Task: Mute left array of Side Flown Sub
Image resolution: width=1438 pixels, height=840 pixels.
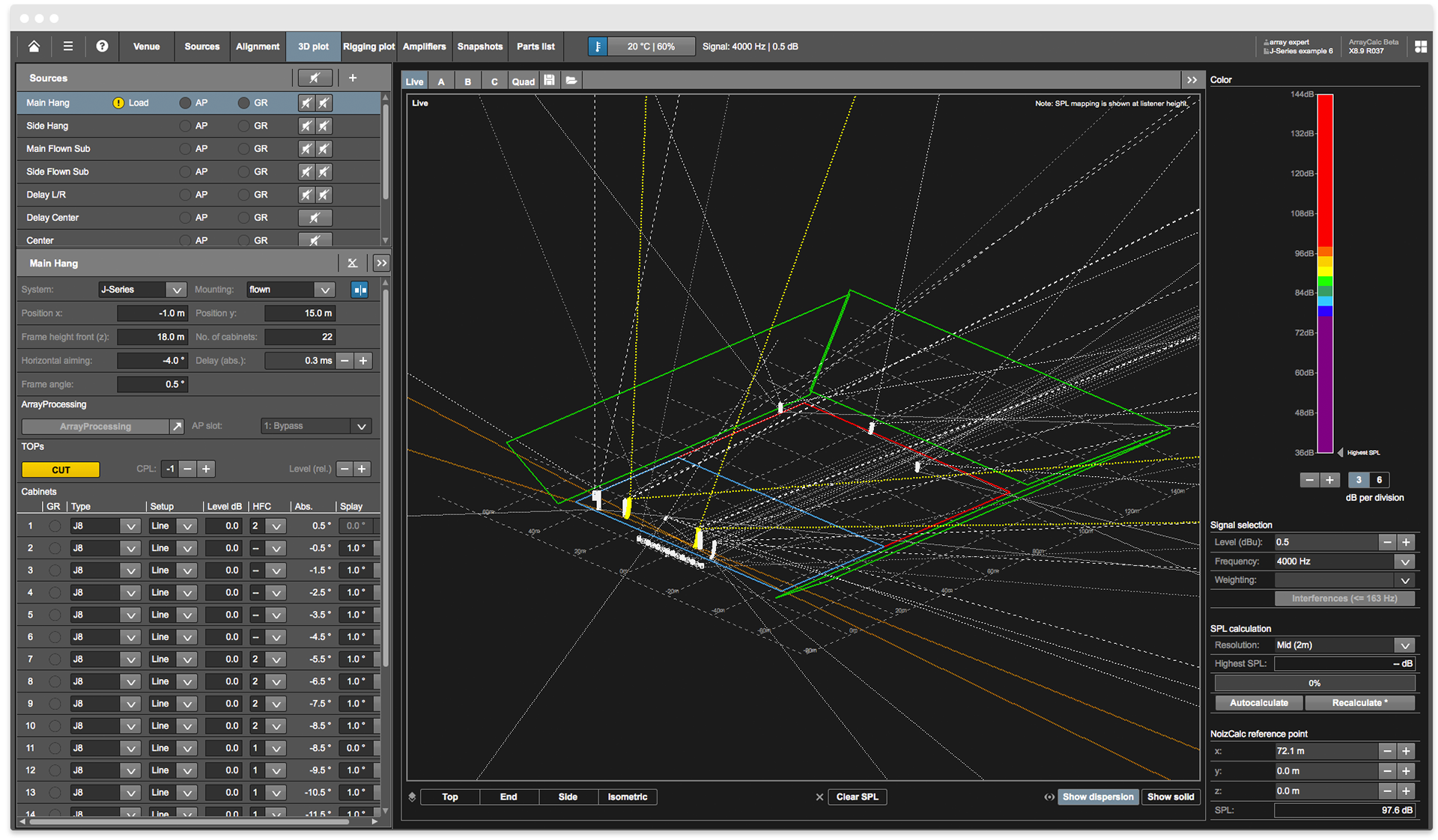Action: [306, 171]
